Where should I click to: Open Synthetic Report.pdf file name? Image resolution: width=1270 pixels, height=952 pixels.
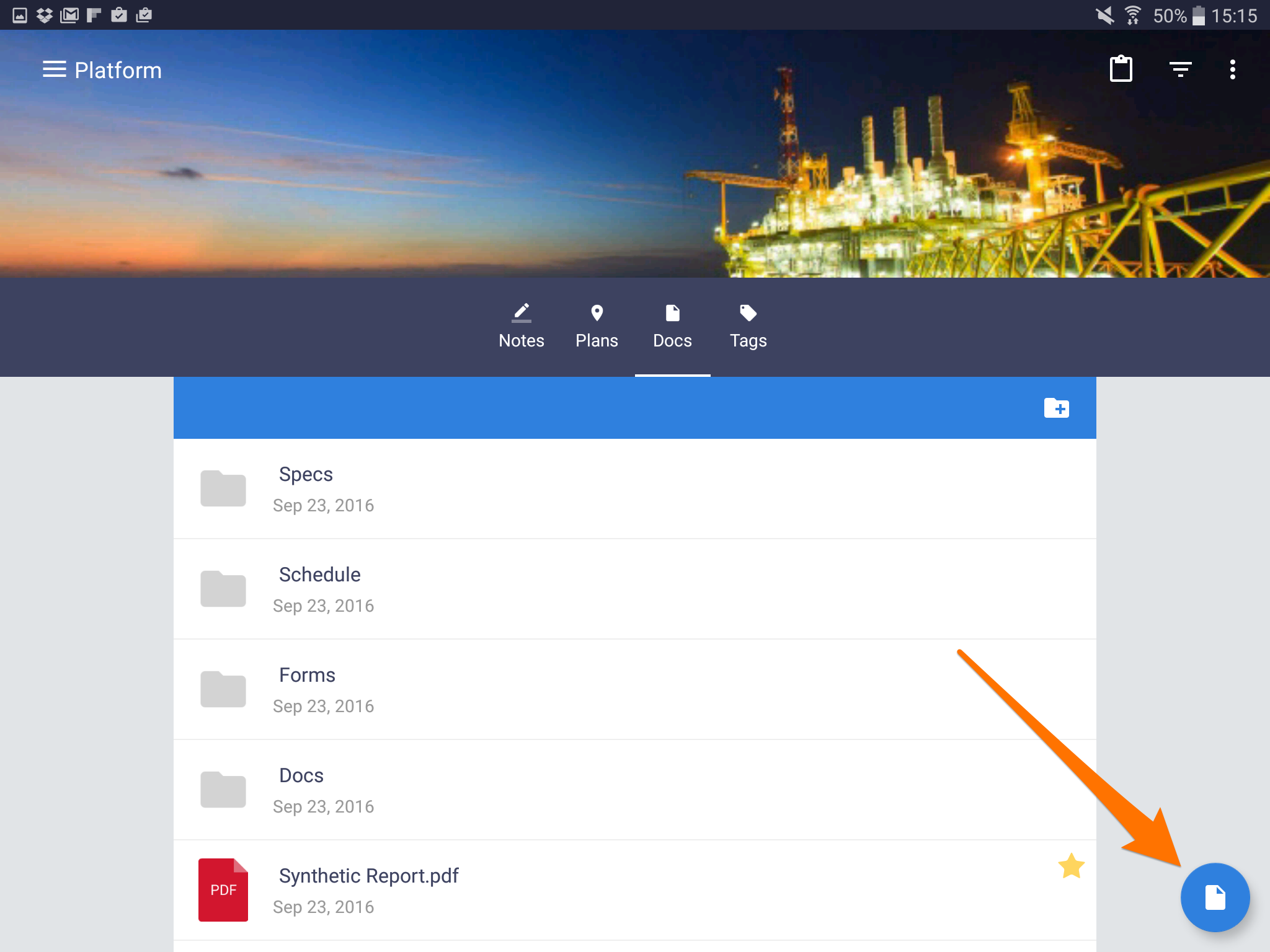click(x=368, y=876)
